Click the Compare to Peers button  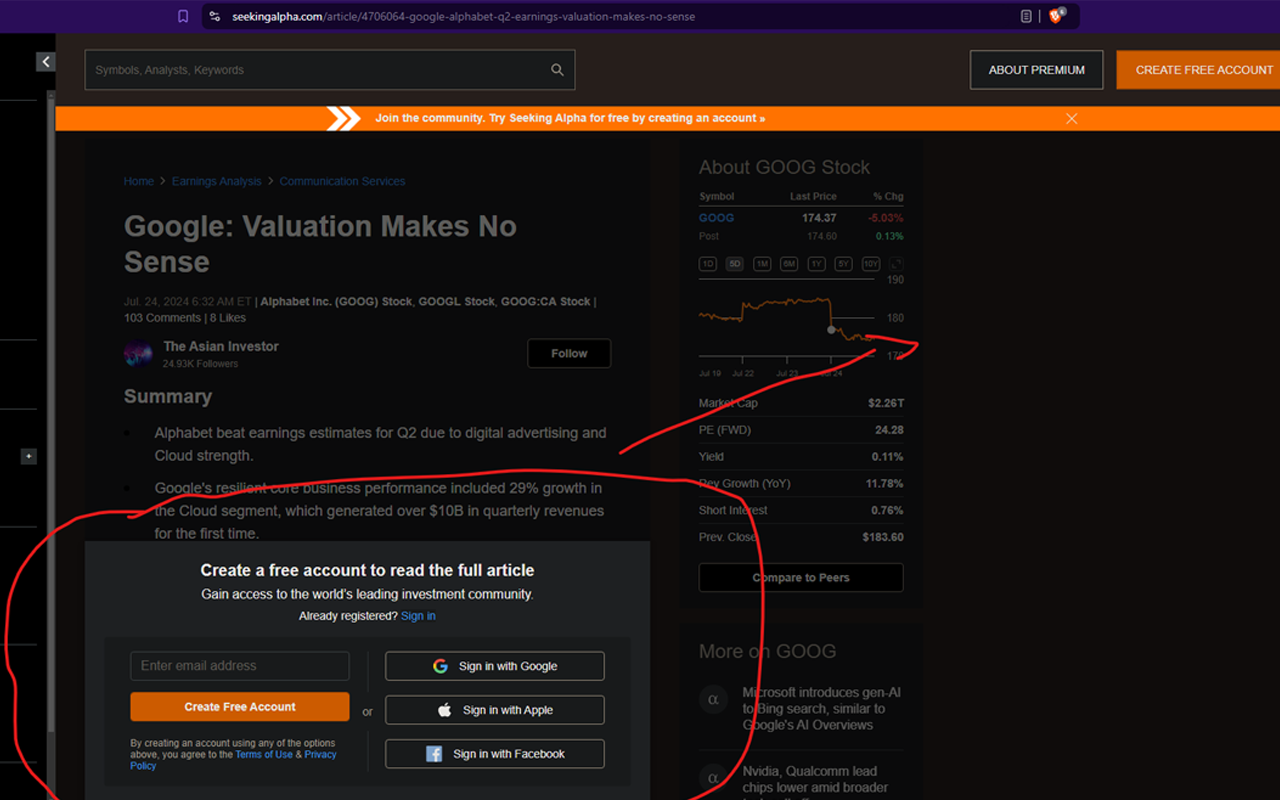click(x=800, y=577)
